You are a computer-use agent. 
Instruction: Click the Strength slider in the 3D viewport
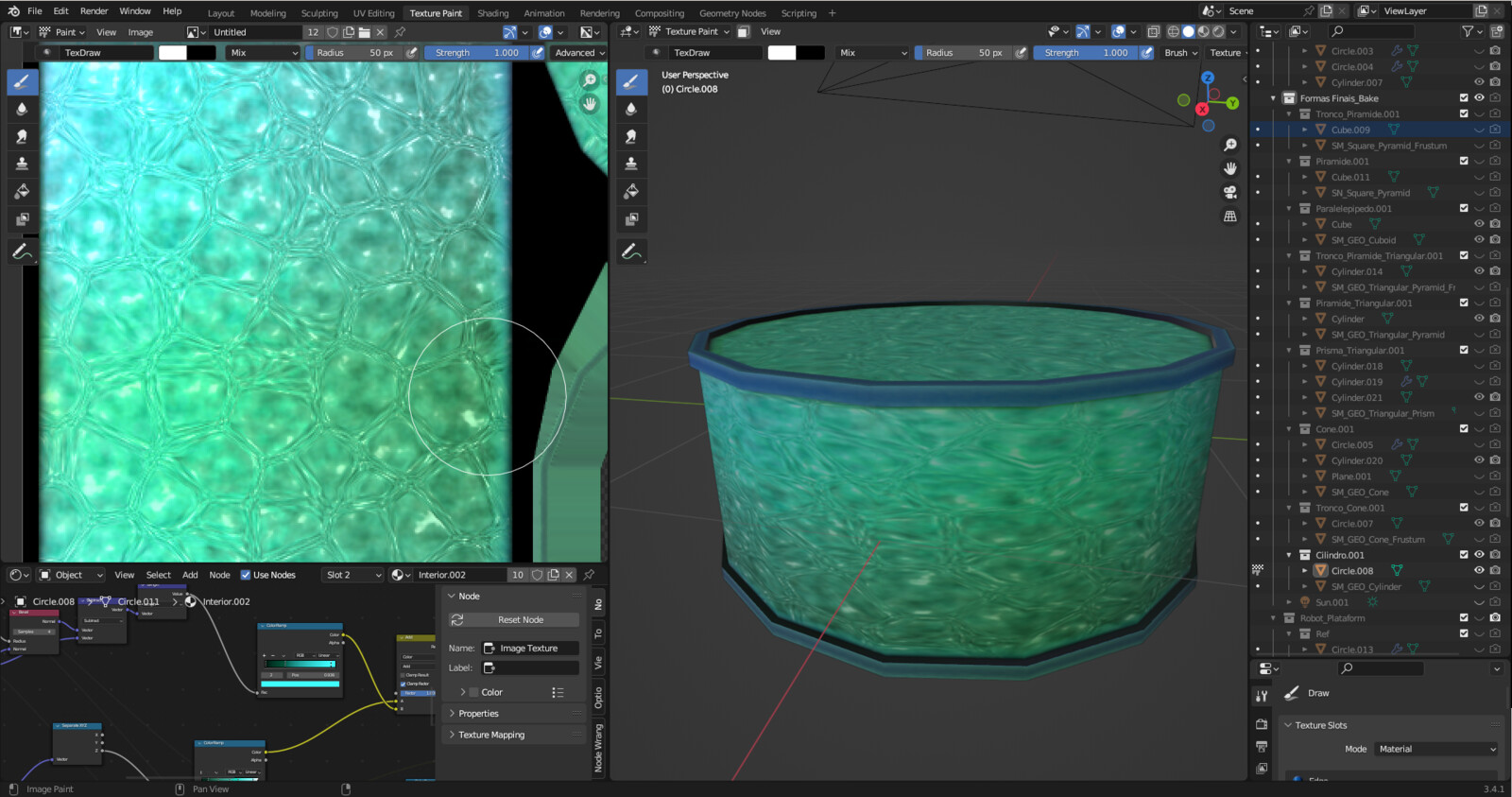[x=1085, y=53]
